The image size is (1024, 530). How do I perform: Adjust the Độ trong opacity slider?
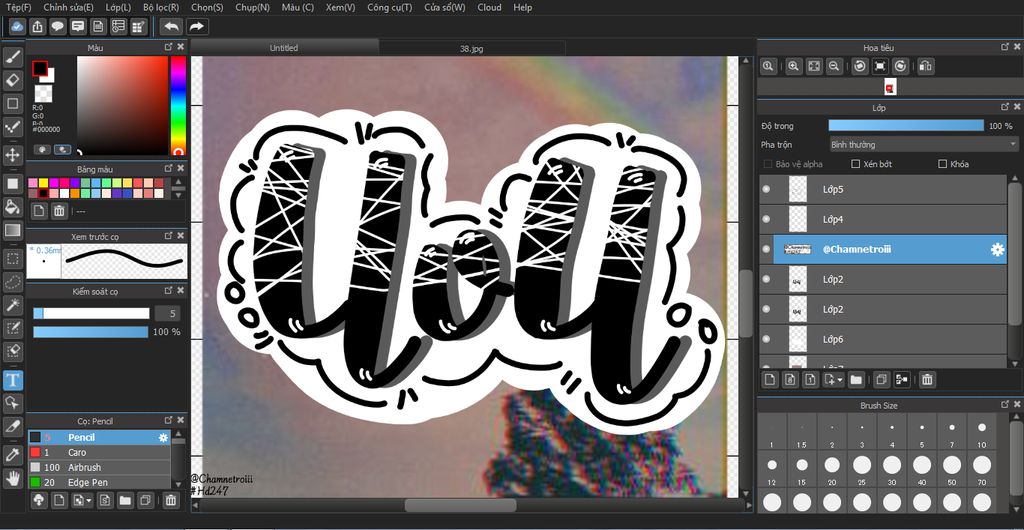[905, 125]
